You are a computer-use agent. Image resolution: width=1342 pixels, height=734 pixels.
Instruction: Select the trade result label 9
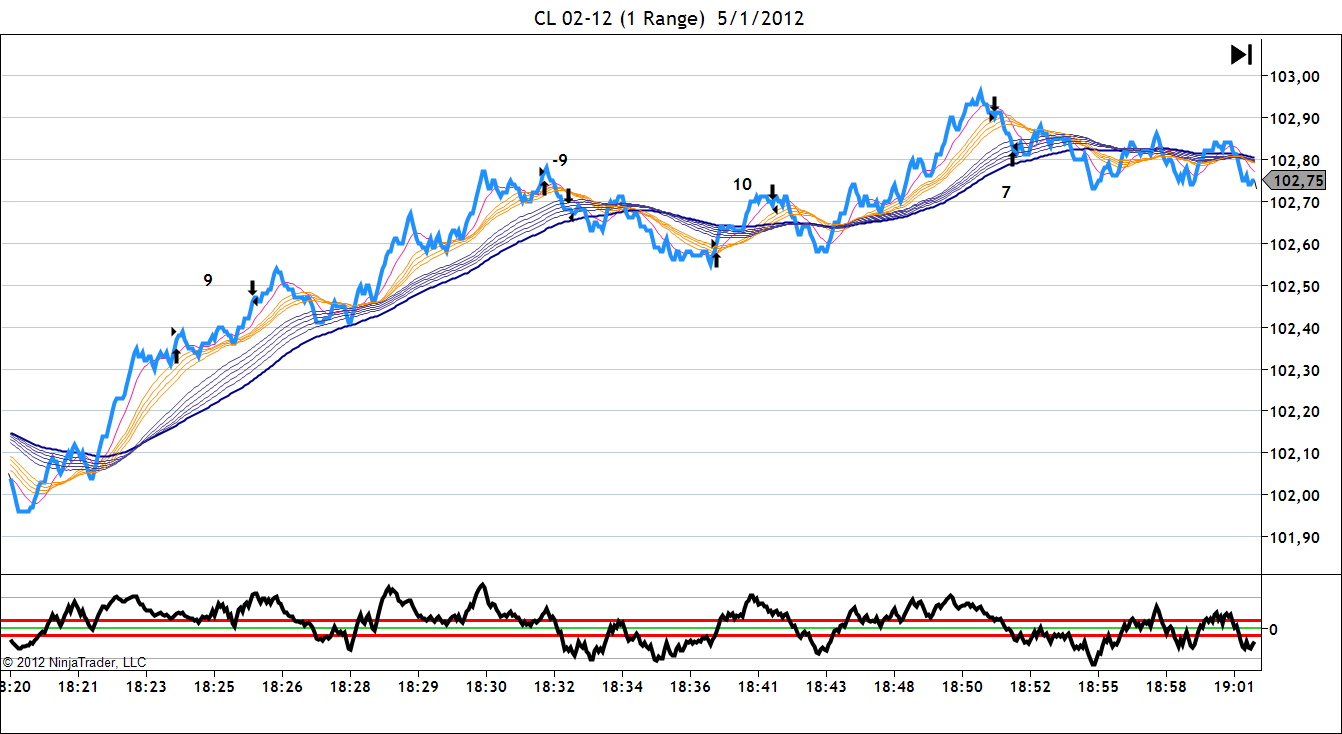[x=208, y=281]
